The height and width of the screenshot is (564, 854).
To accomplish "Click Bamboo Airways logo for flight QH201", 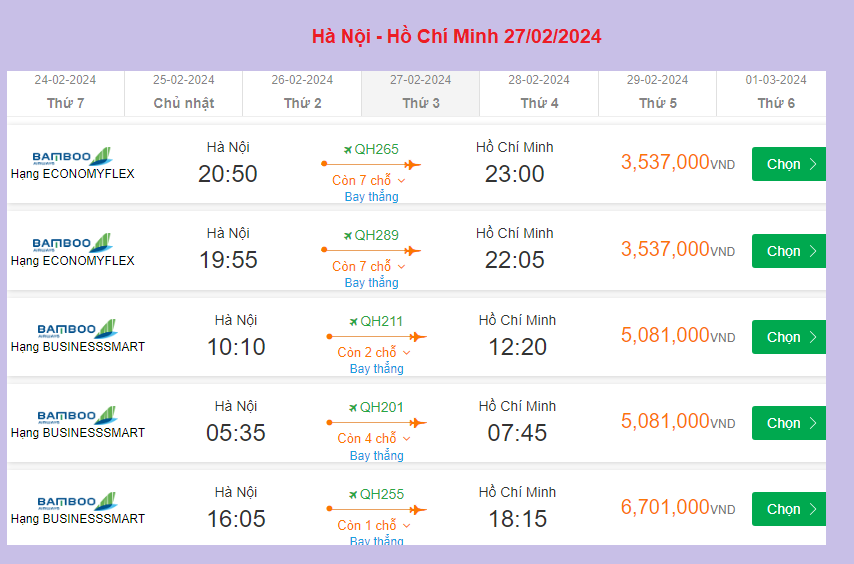I will point(77,416).
